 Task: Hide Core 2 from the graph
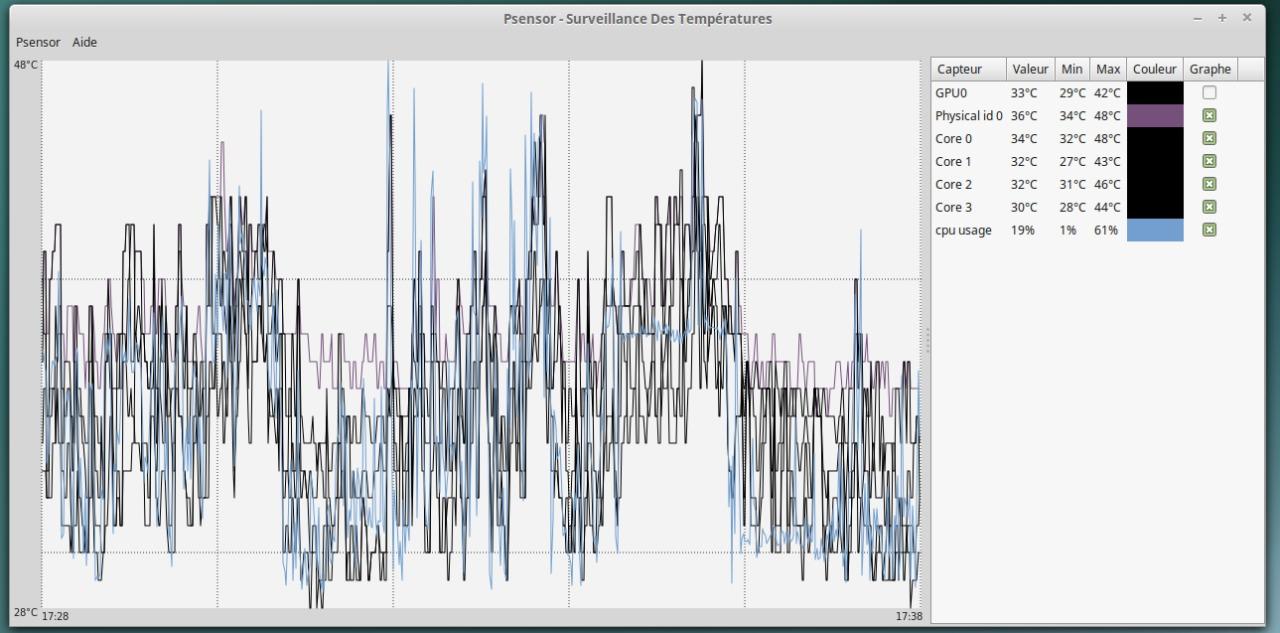1210,184
